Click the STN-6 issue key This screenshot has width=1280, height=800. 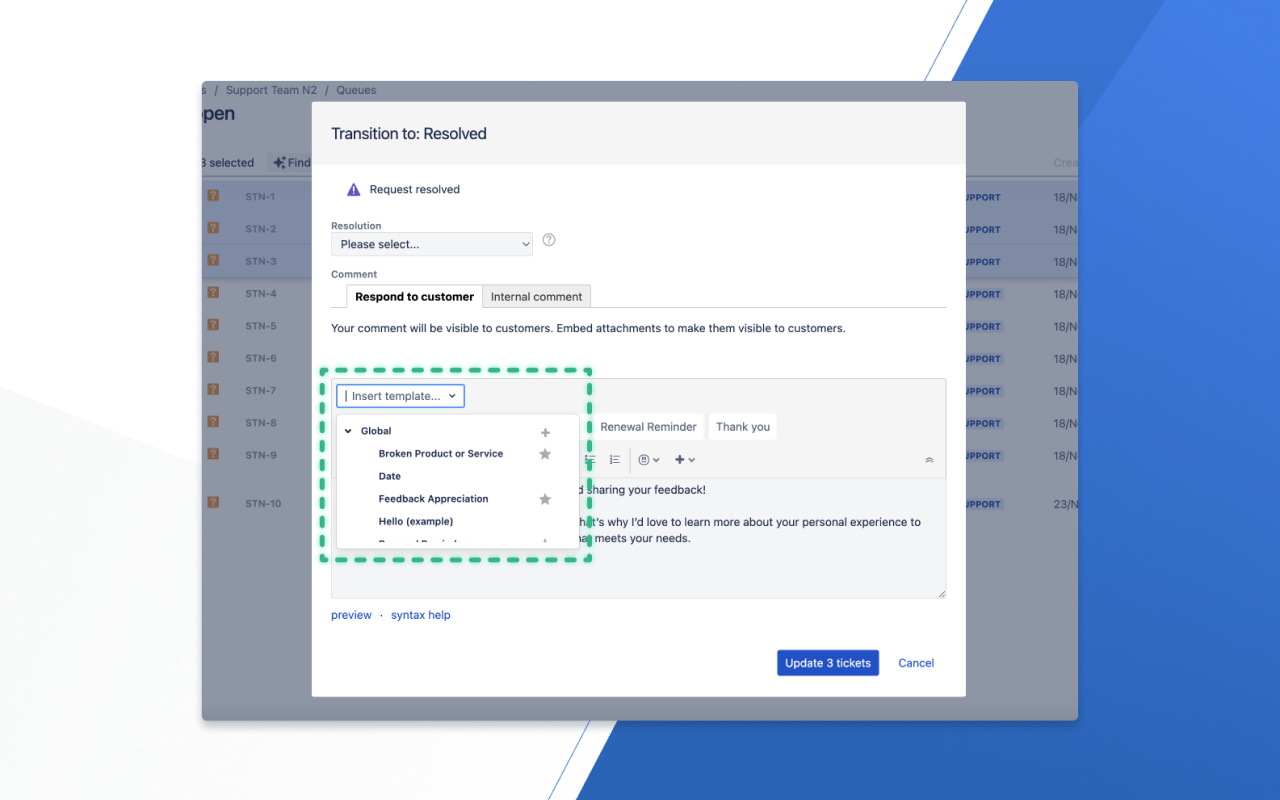click(x=261, y=358)
